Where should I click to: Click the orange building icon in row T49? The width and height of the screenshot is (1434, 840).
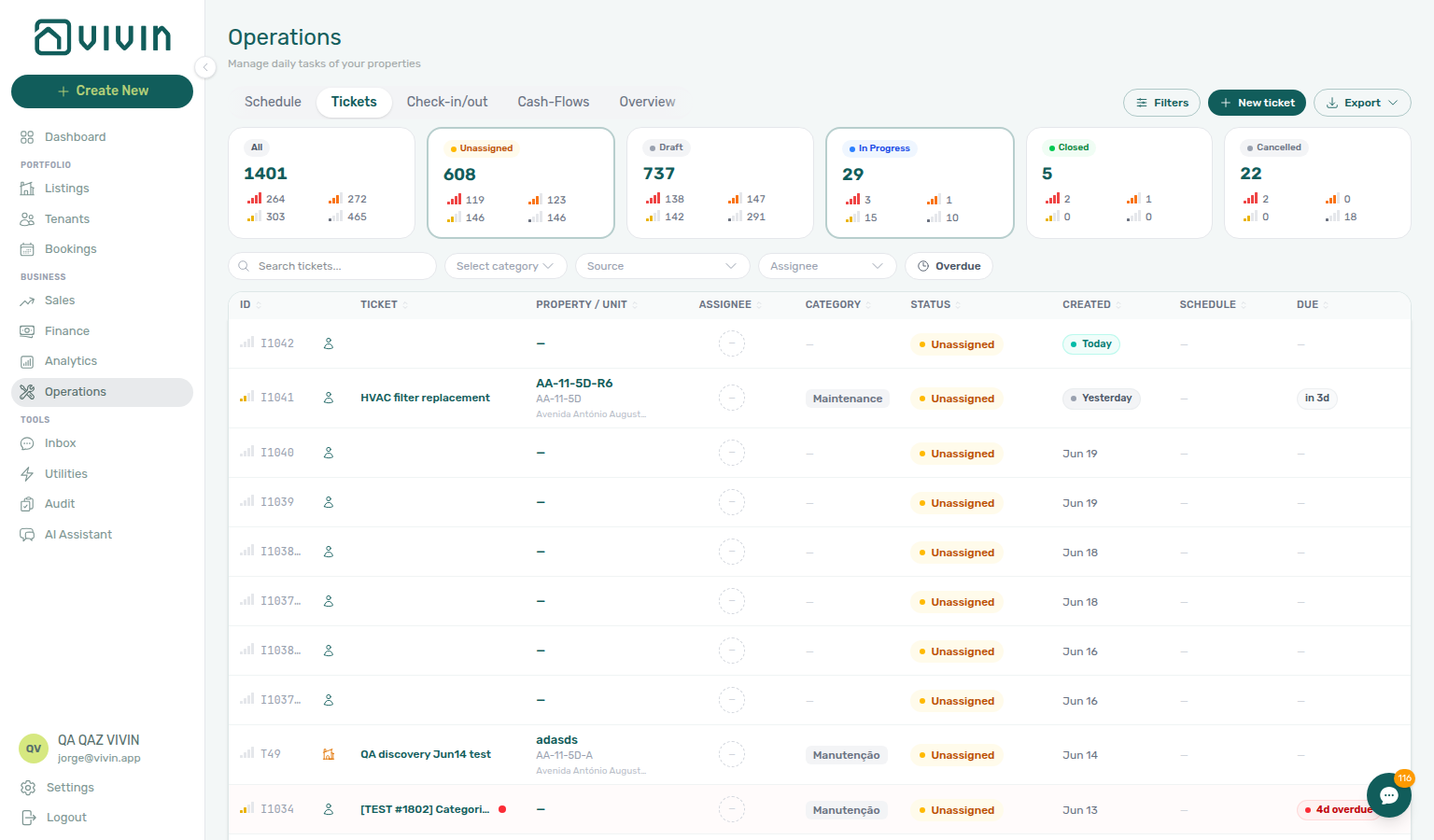pos(329,754)
